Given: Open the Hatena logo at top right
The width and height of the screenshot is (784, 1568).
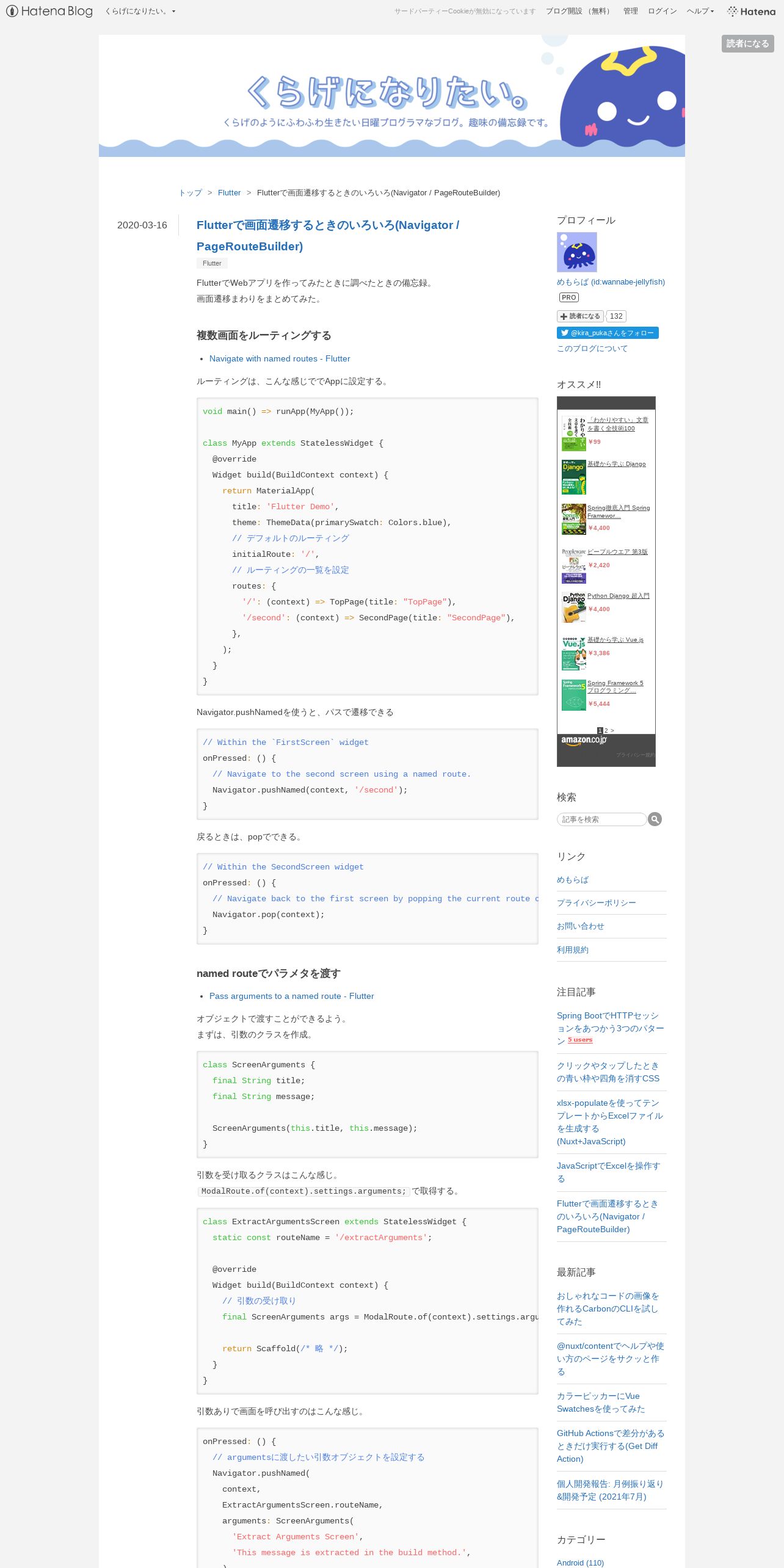Looking at the screenshot, I should point(751,11).
